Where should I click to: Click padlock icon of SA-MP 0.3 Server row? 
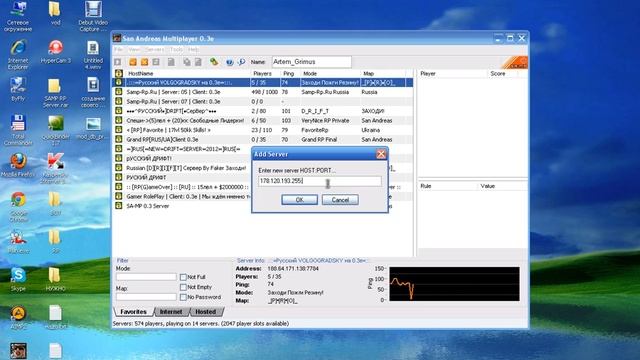(119, 206)
